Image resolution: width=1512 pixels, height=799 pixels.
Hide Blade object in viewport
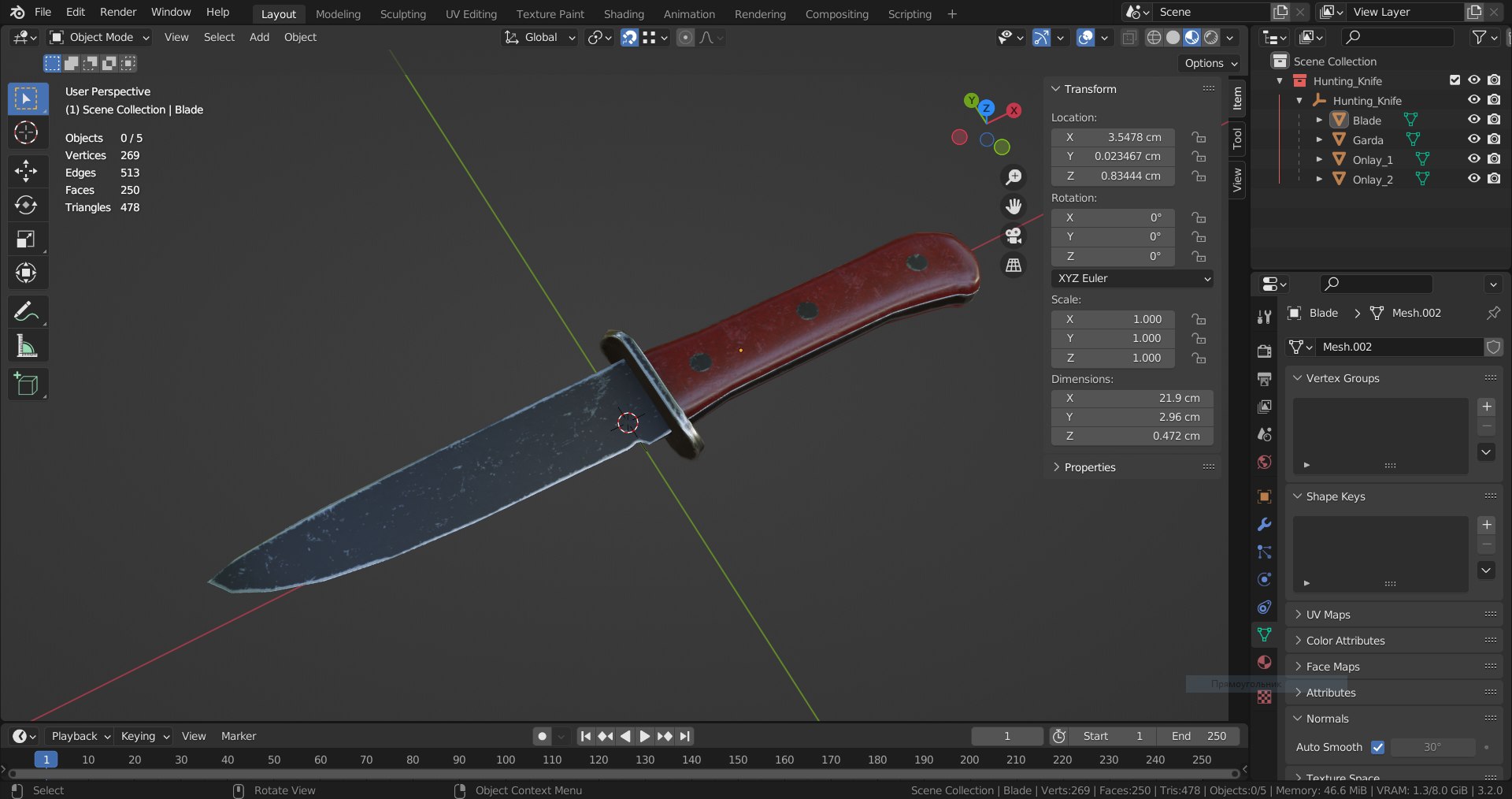tap(1474, 120)
